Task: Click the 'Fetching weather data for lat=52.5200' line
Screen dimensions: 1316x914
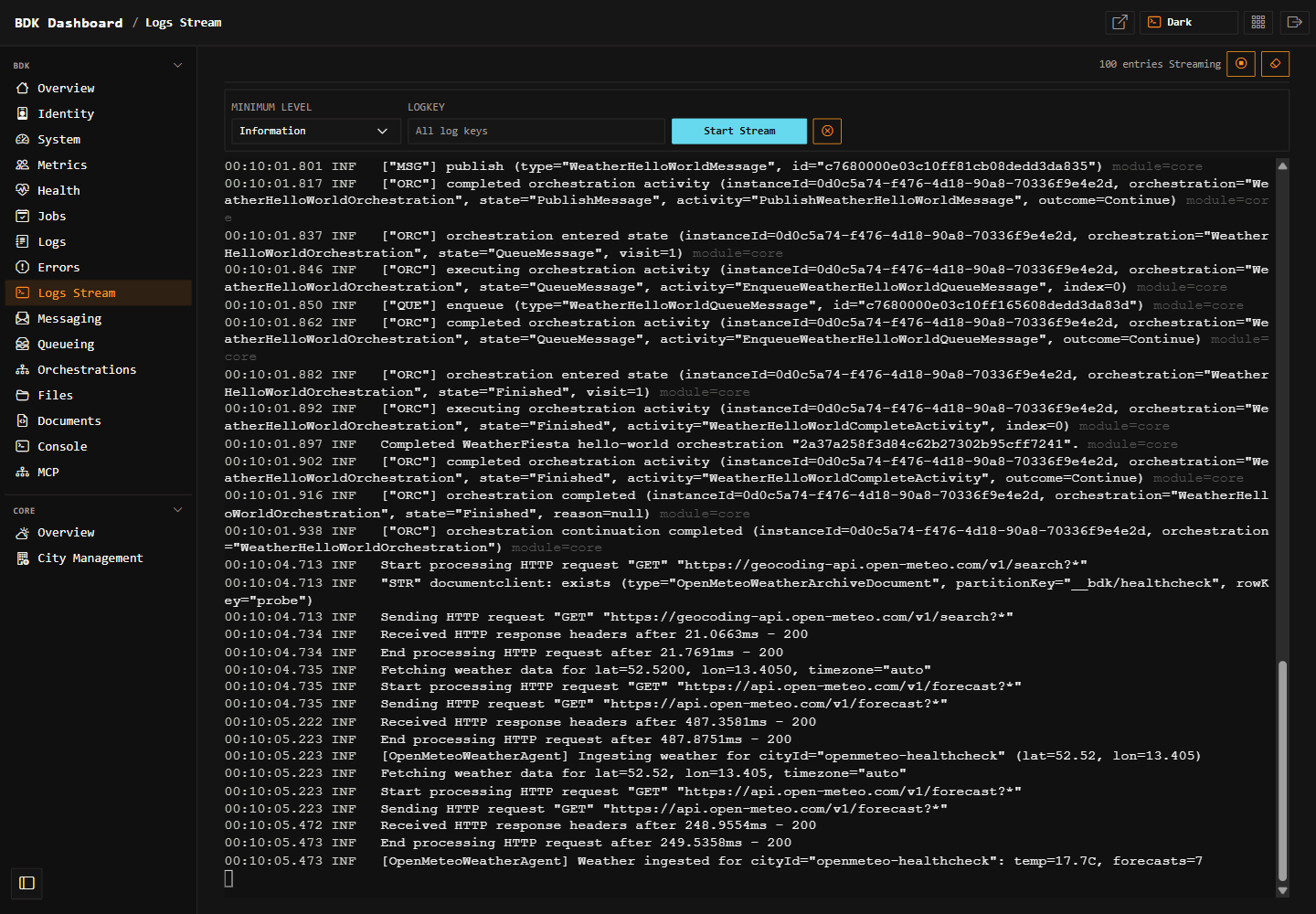Action: [578, 670]
